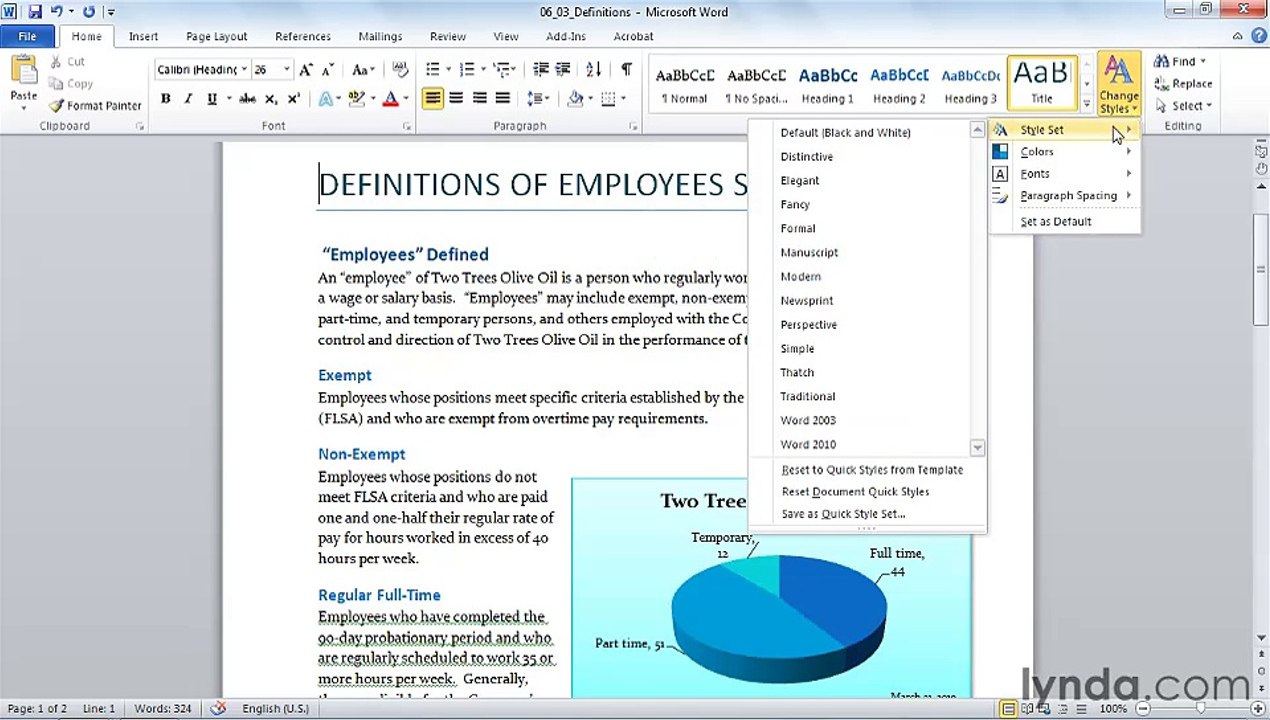Toggle Bold formatting
The height and width of the screenshot is (720, 1270).
(x=165, y=99)
